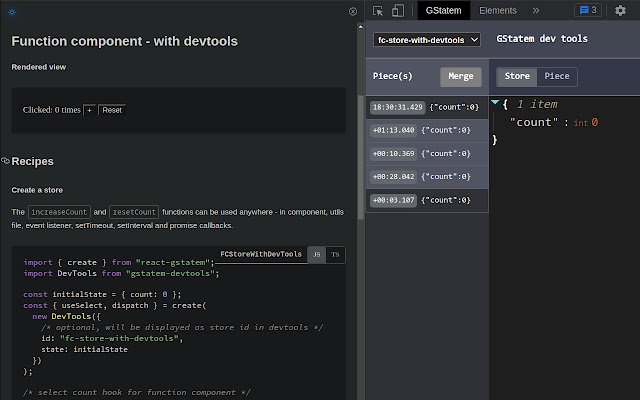This screenshot has height=400, width=640.
Task: Select the Piece view toggle
Action: tap(557, 76)
